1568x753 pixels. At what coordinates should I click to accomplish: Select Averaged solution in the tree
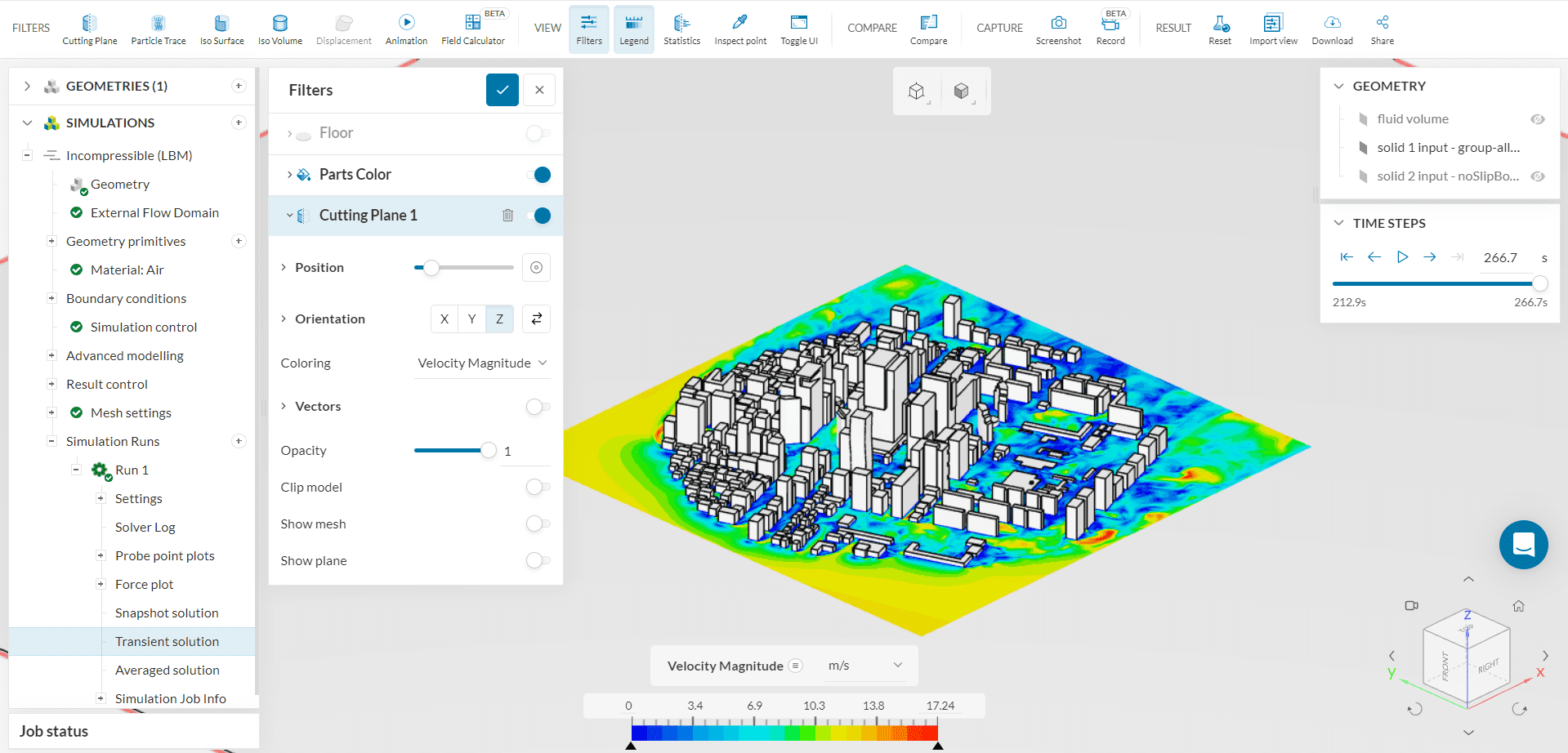[x=167, y=671]
